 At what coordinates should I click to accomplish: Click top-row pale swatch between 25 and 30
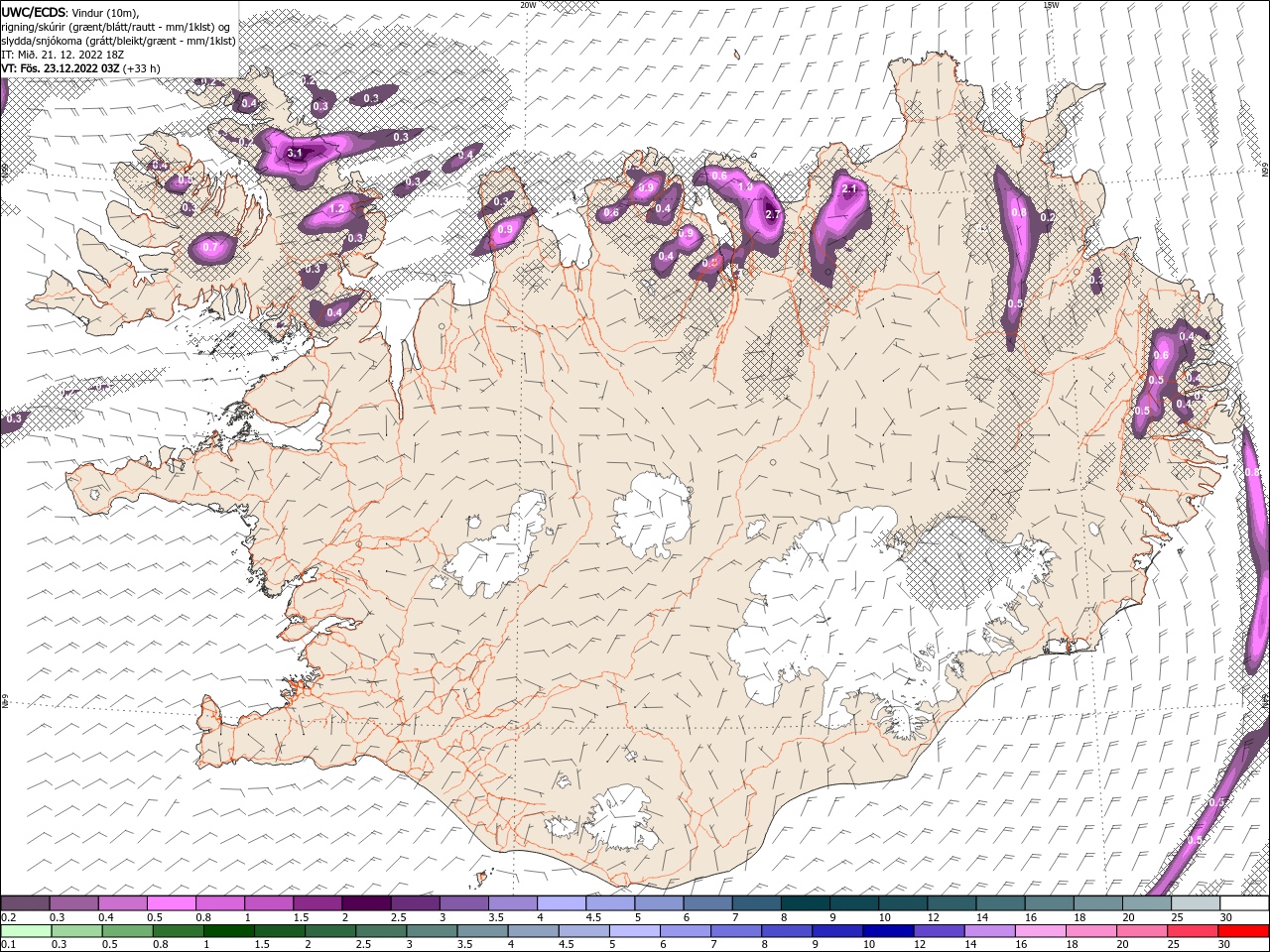pos(1195,903)
